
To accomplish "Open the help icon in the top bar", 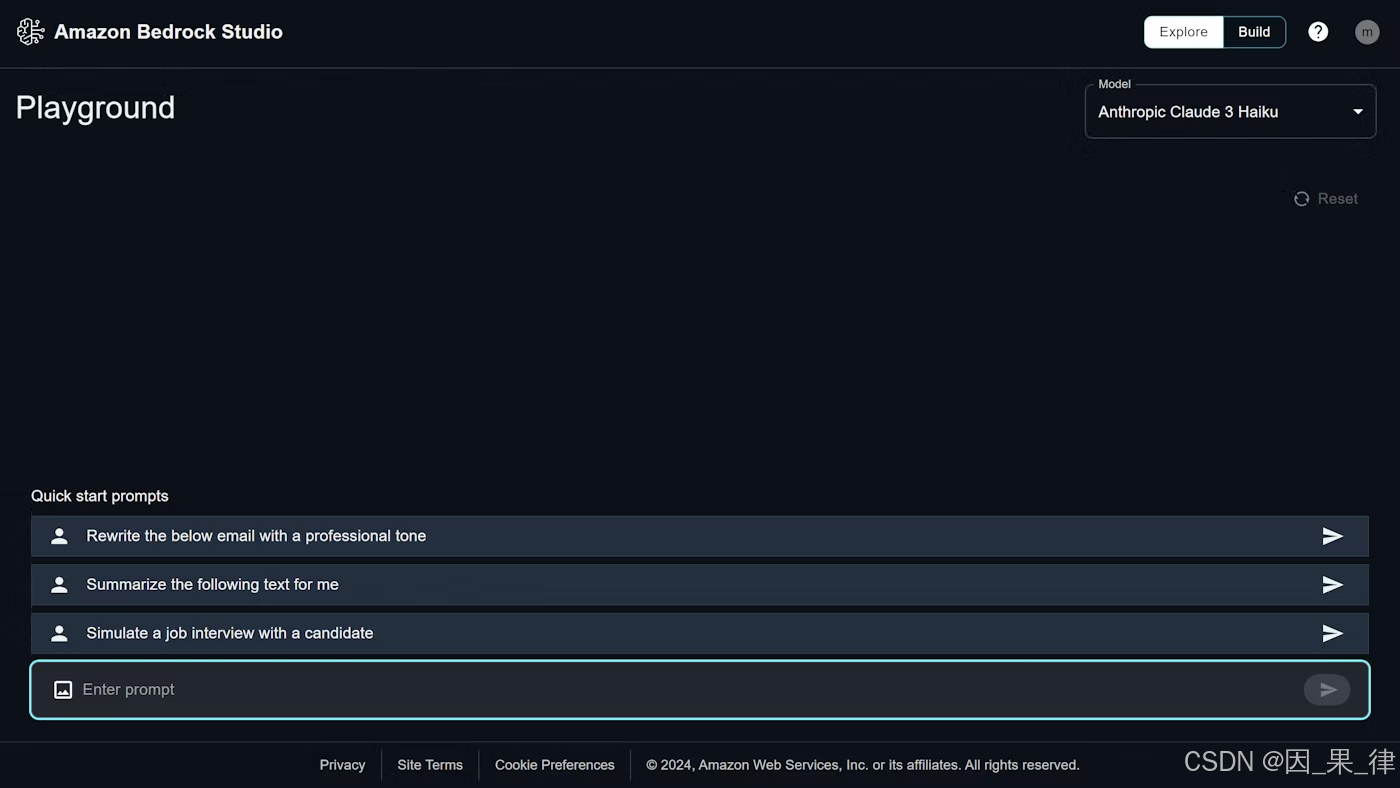I will pos(1318,31).
